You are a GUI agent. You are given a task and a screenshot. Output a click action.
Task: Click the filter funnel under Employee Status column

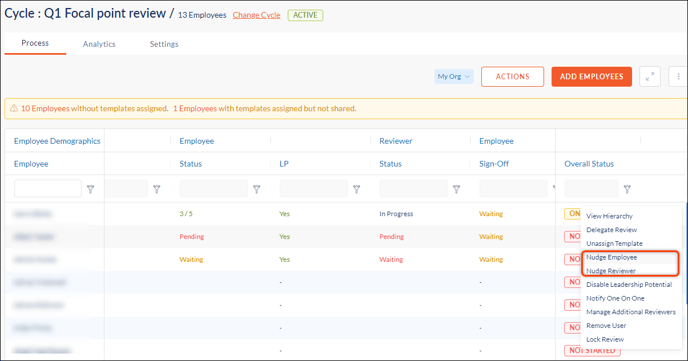[257, 189]
